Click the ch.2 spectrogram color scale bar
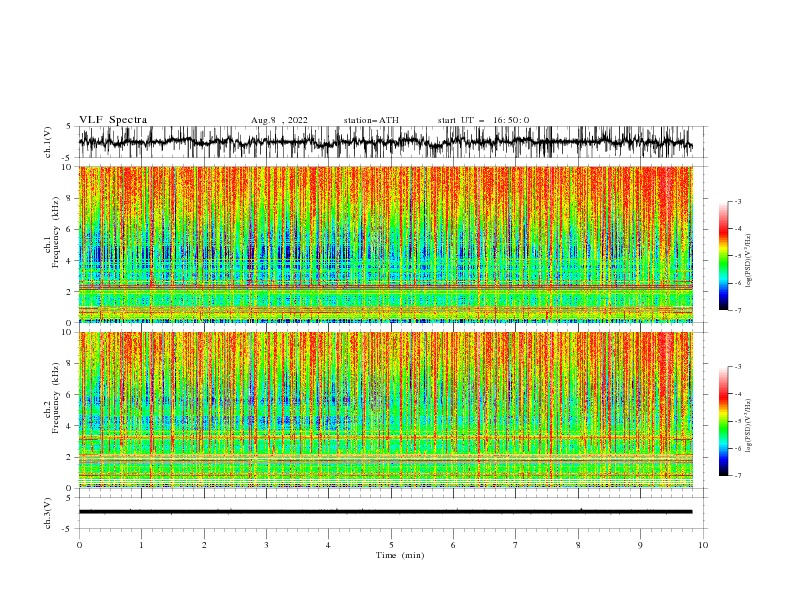 point(723,421)
